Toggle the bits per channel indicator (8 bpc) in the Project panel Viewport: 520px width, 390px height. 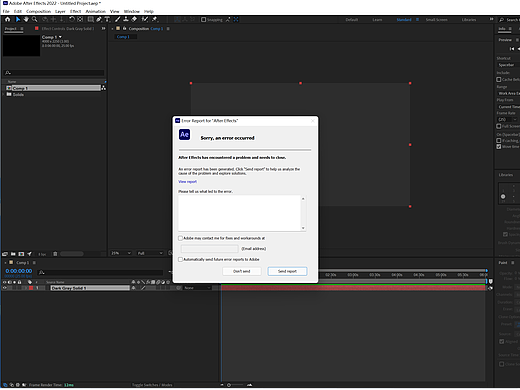pos(42,254)
